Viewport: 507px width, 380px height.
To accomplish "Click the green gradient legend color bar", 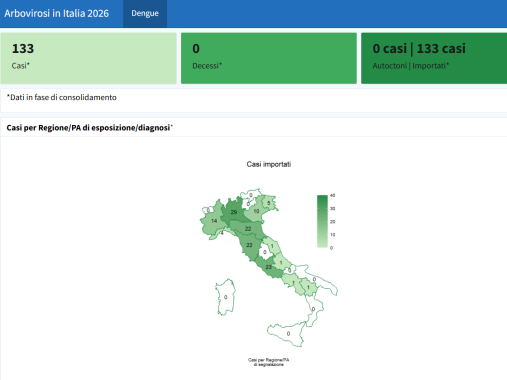I will 322,221.
